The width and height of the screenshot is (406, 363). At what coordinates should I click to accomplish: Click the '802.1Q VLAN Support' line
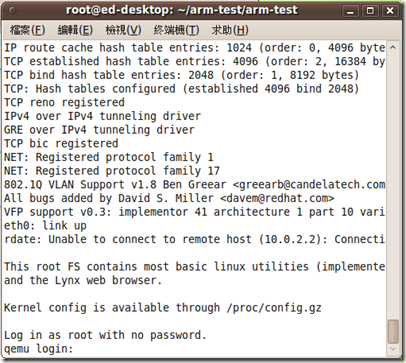195,184
